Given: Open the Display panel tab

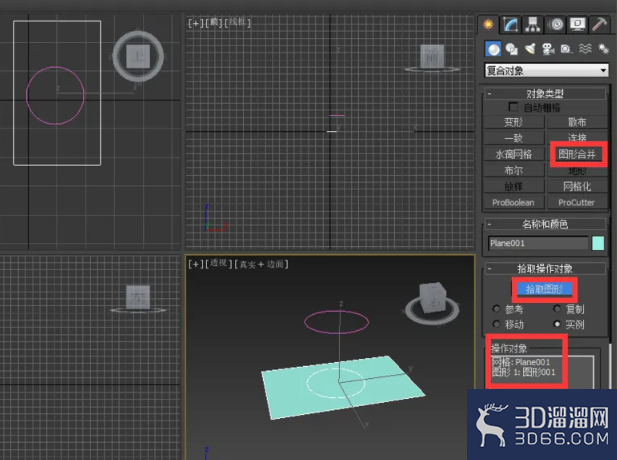Looking at the screenshot, I should [577, 24].
